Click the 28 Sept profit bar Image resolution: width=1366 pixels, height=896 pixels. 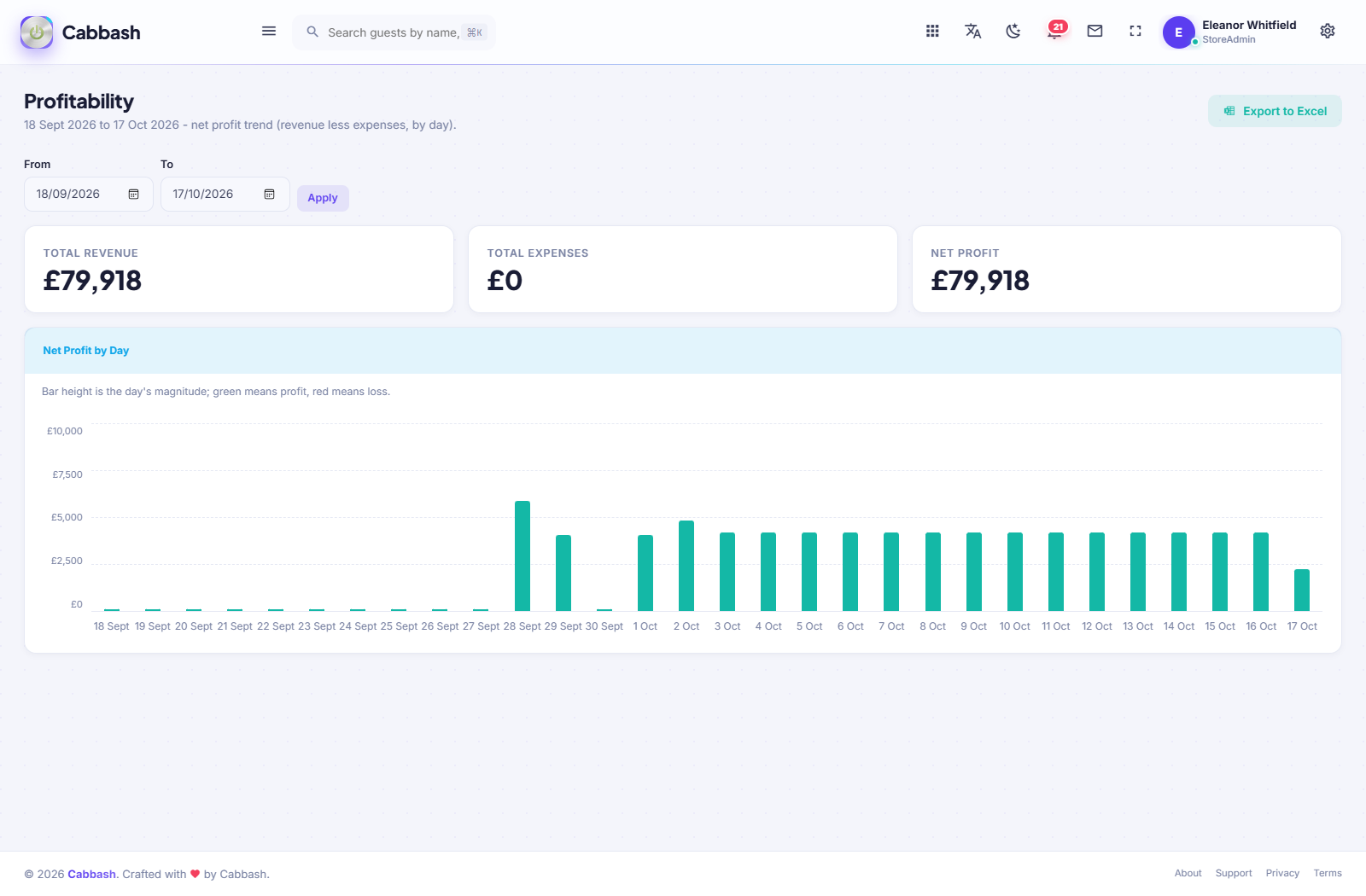click(522, 556)
